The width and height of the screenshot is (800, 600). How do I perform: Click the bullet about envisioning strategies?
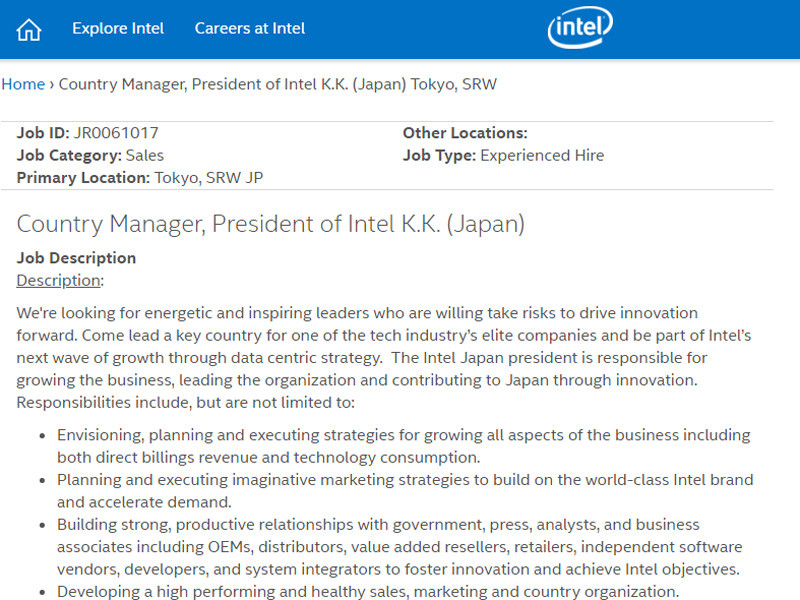400,446
